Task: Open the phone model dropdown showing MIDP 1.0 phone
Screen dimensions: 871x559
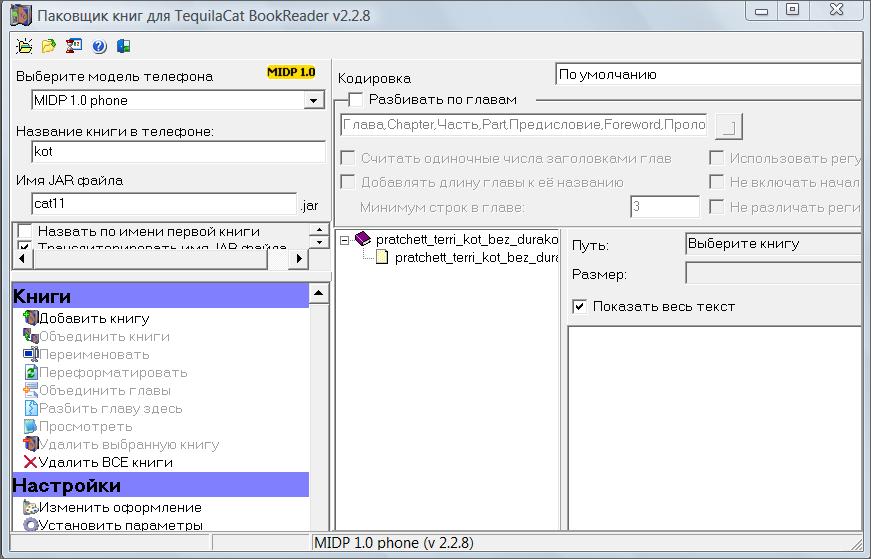Action: point(314,100)
